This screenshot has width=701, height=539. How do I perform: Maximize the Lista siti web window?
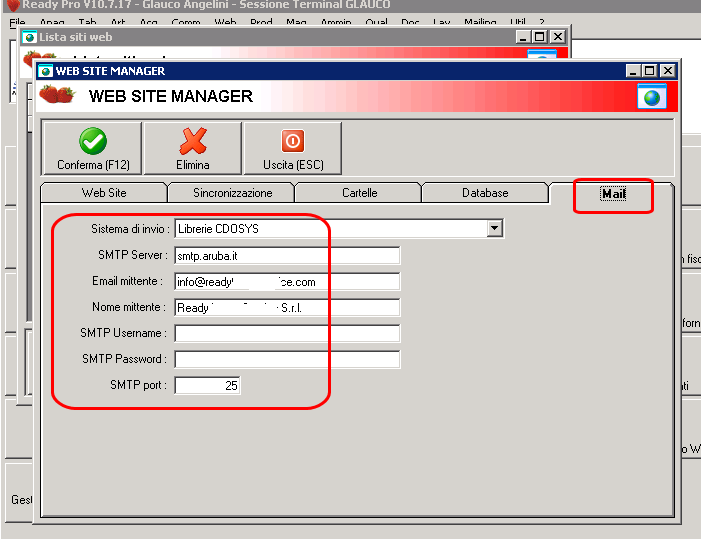pos(540,37)
